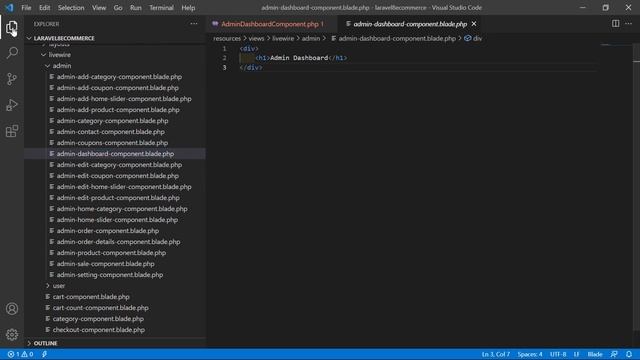Close the admin-dashboard-component.blade.php tab
Image resolution: width=640 pixels, height=360 pixels.
[x=474, y=24]
